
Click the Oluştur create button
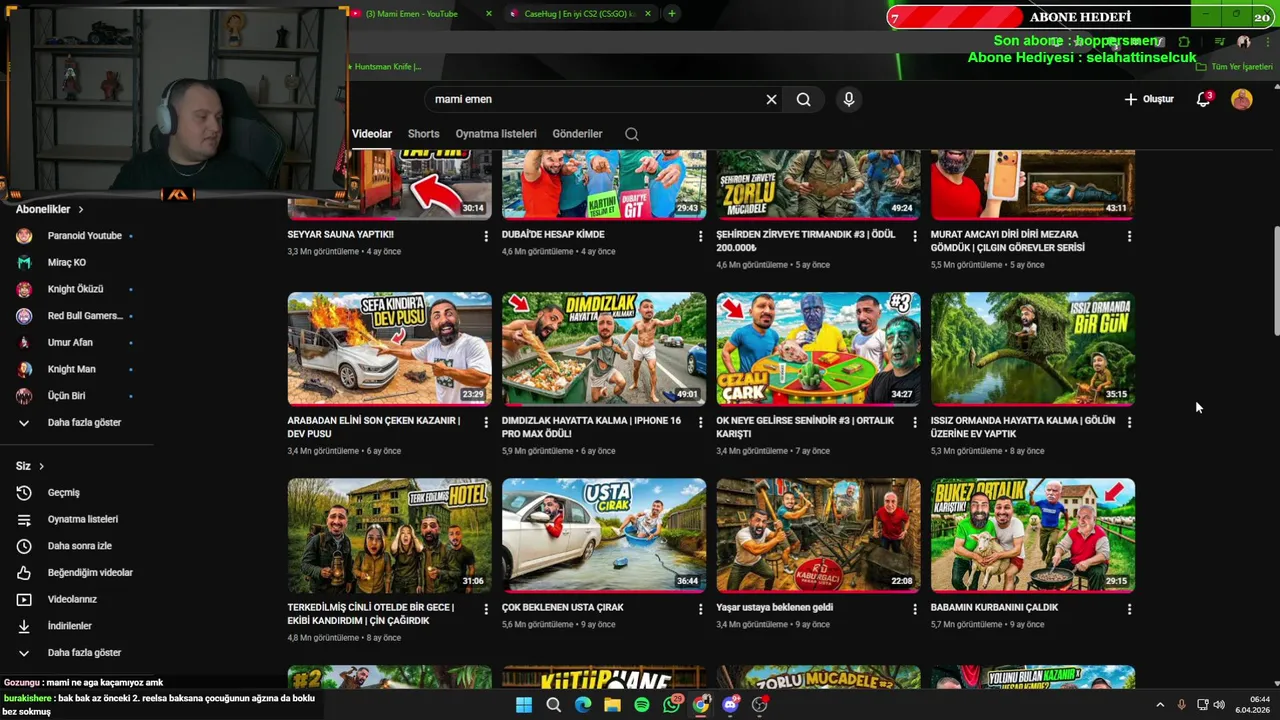pyautogui.click(x=1149, y=99)
